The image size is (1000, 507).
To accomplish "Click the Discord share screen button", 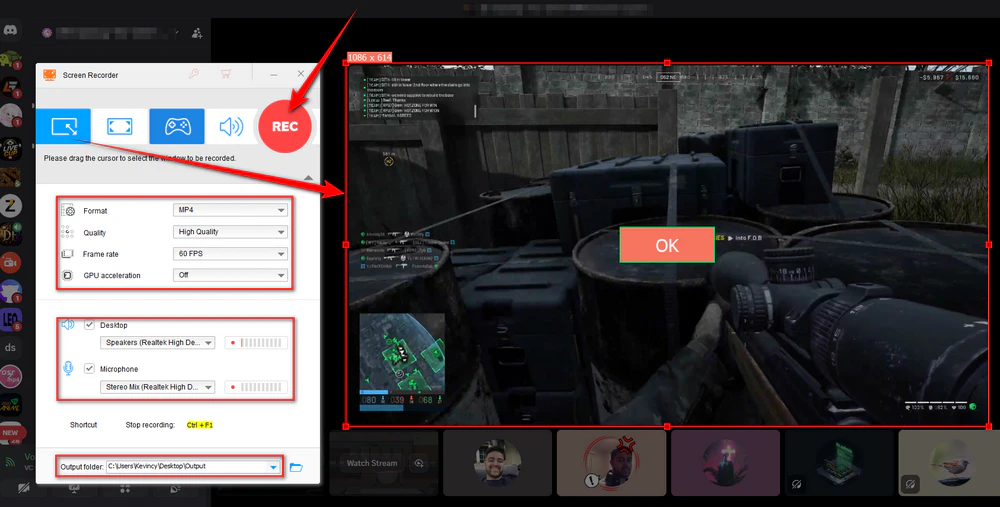I will (x=75, y=489).
